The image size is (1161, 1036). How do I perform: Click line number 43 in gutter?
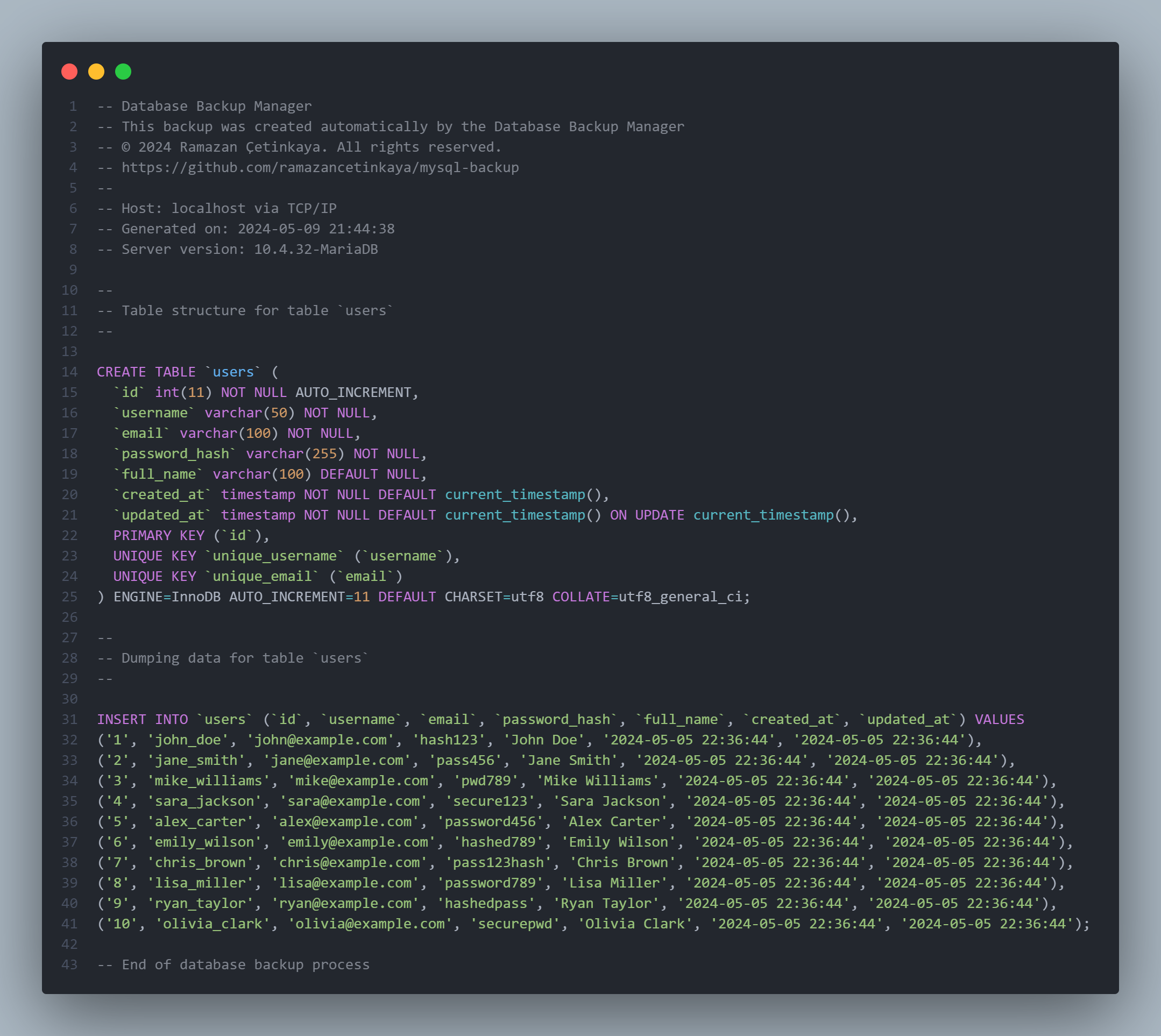(x=69, y=965)
